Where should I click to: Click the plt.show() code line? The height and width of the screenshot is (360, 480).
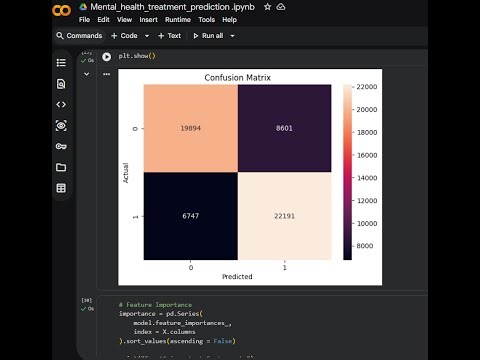point(137,56)
